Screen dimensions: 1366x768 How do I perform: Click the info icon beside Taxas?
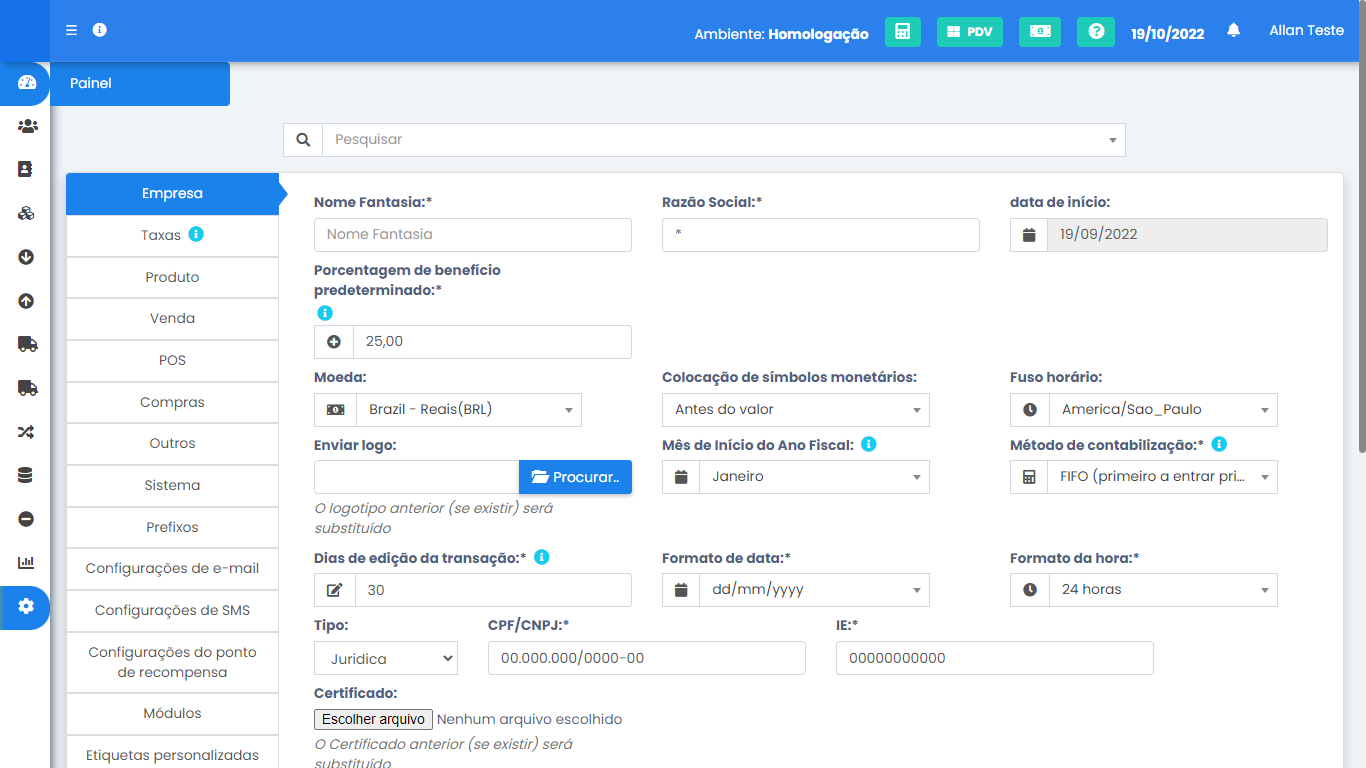(x=196, y=234)
